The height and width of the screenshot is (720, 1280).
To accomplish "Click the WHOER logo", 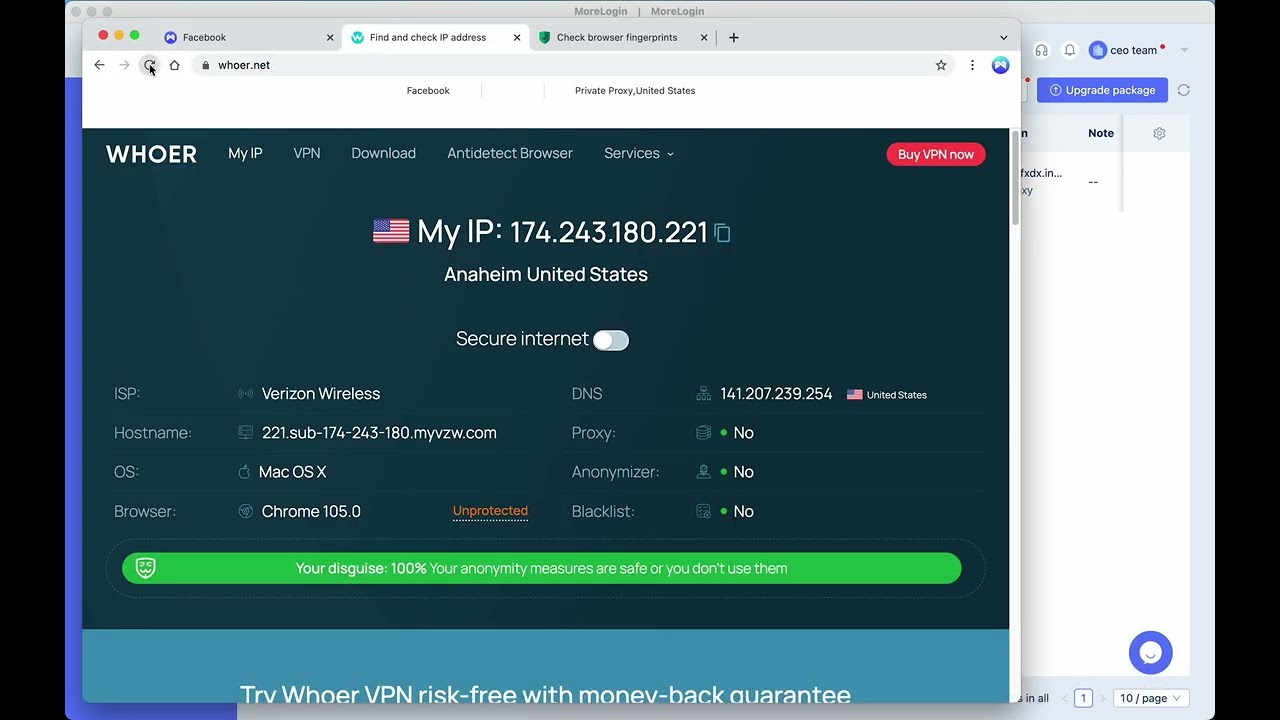I will tap(152, 154).
